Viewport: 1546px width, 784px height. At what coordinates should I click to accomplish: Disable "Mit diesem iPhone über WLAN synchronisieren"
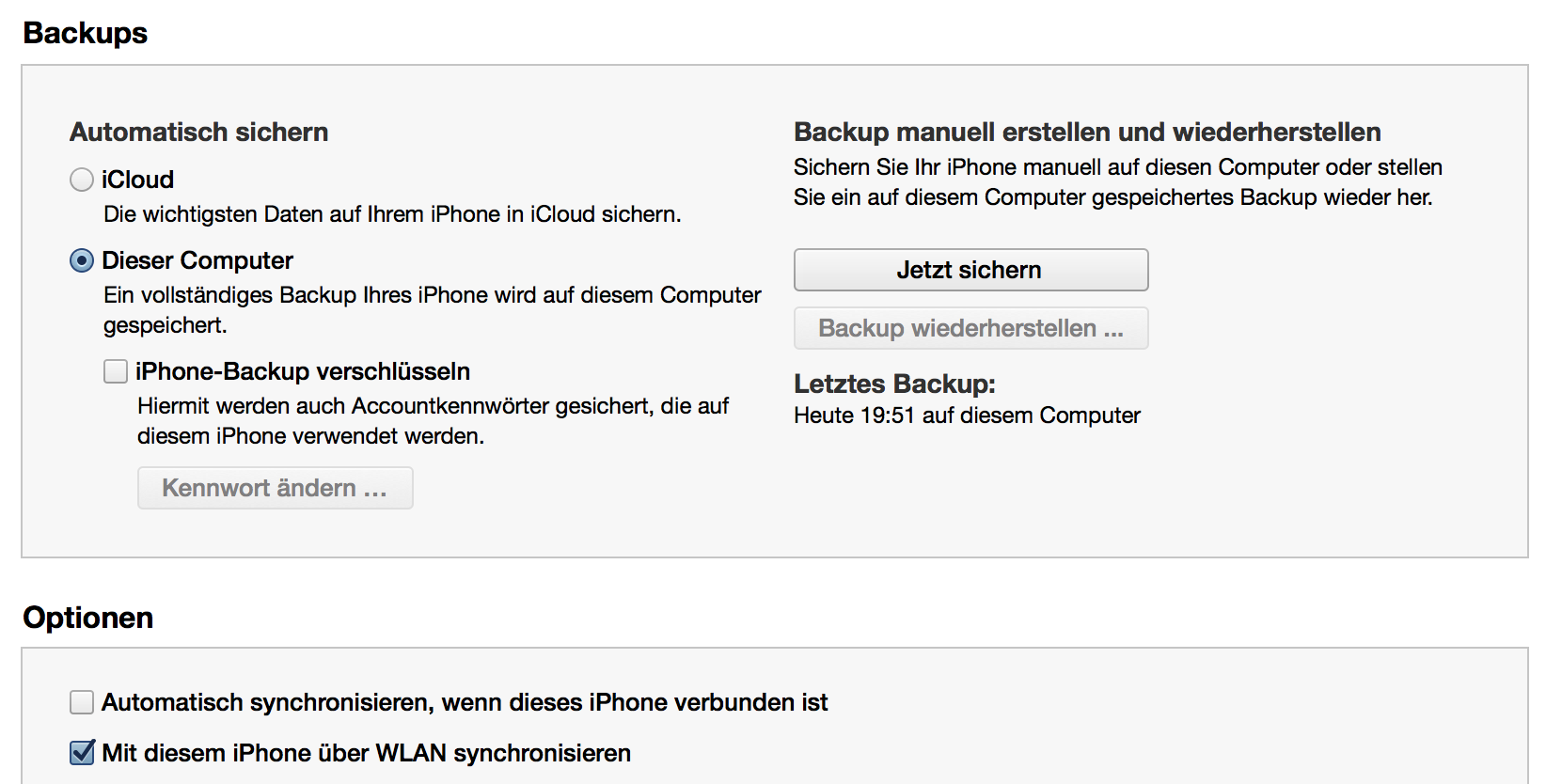point(81,752)
